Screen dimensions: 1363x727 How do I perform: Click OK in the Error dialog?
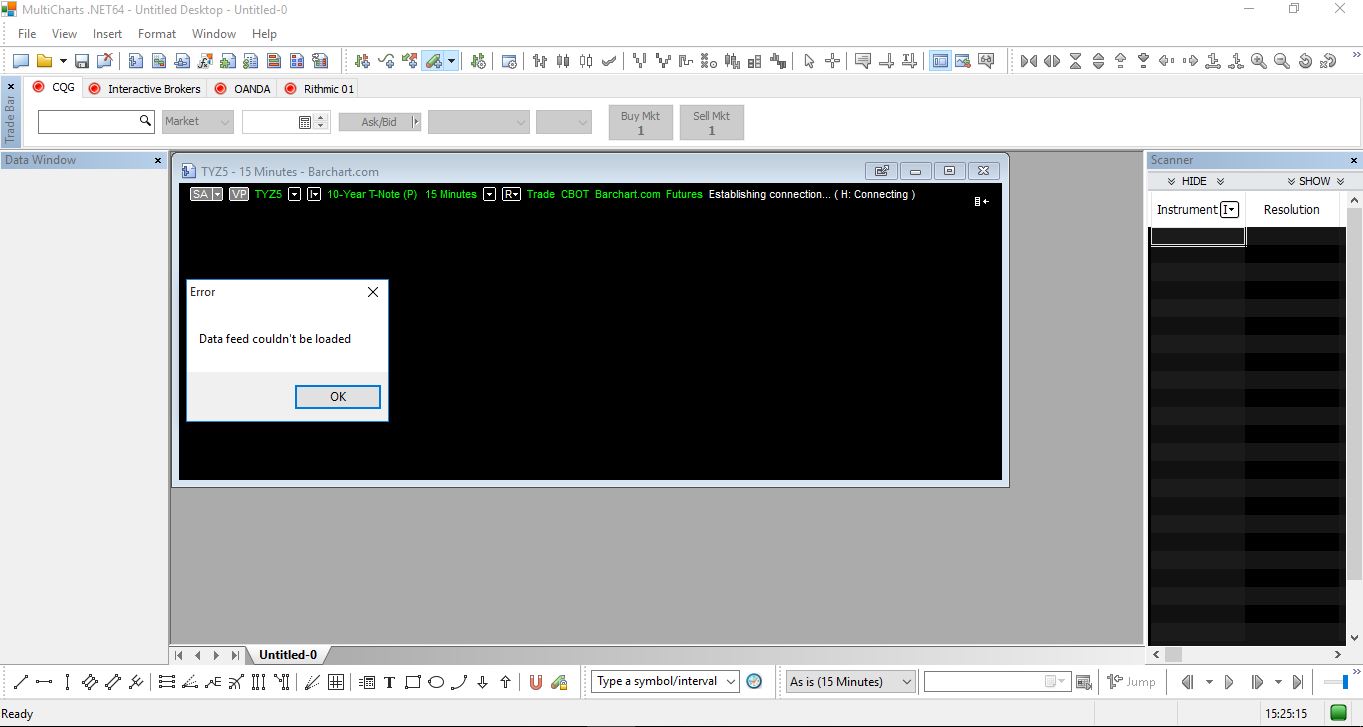tap(338, 397)
